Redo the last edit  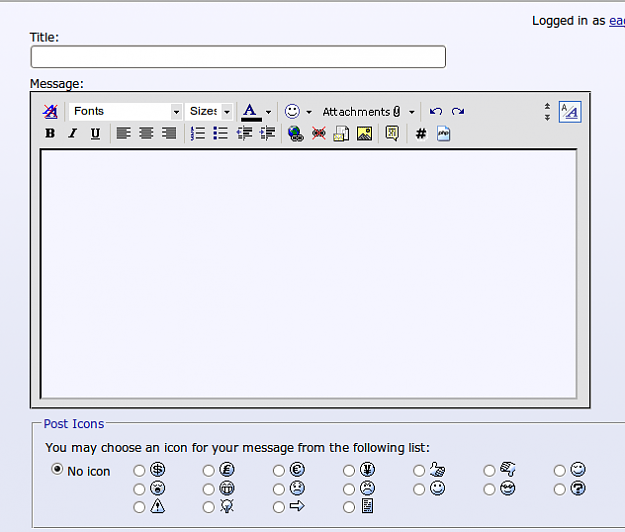(x=458, y=112)
